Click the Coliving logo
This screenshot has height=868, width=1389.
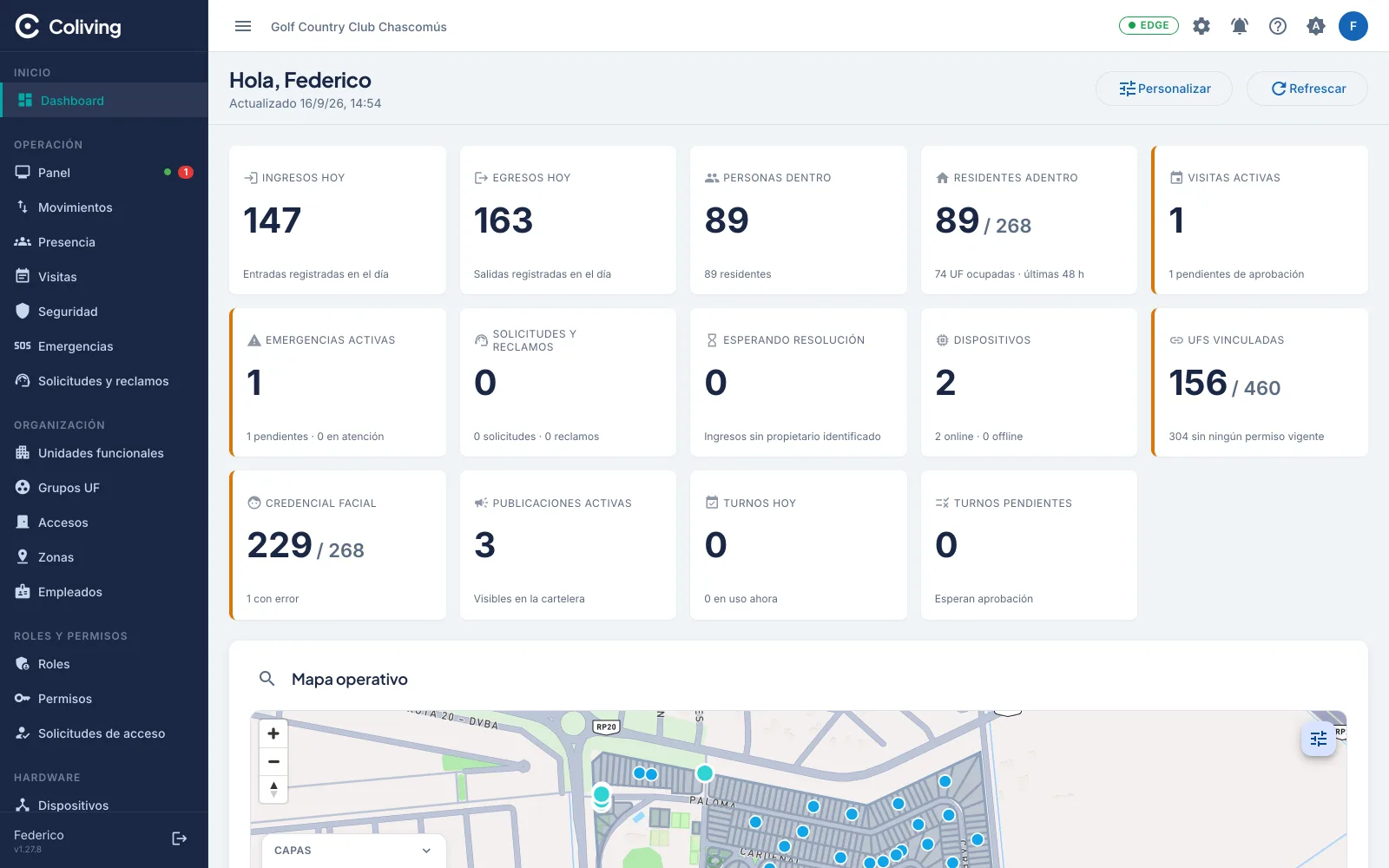pos(69,27)
